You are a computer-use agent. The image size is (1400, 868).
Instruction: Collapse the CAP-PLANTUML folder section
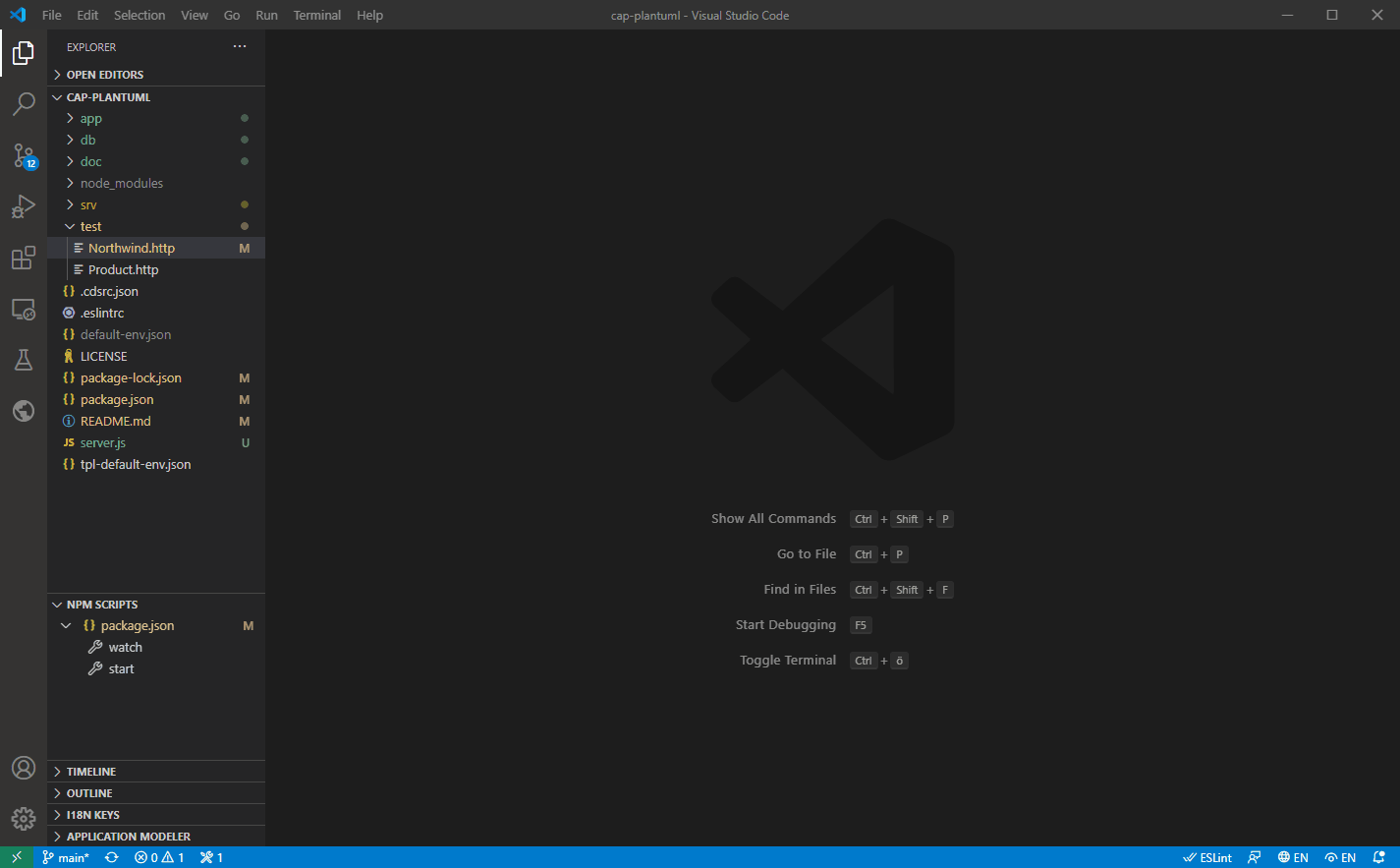coord(156,97)
